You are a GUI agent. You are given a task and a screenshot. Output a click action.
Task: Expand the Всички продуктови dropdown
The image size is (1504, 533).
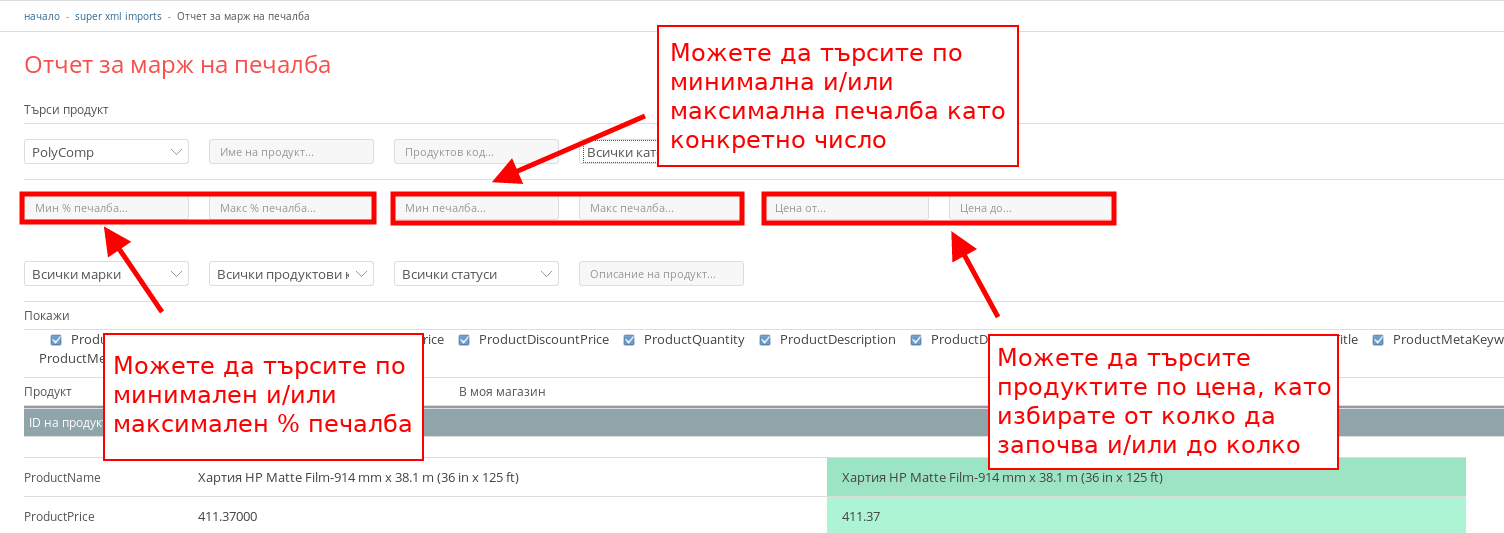(291, 274)
